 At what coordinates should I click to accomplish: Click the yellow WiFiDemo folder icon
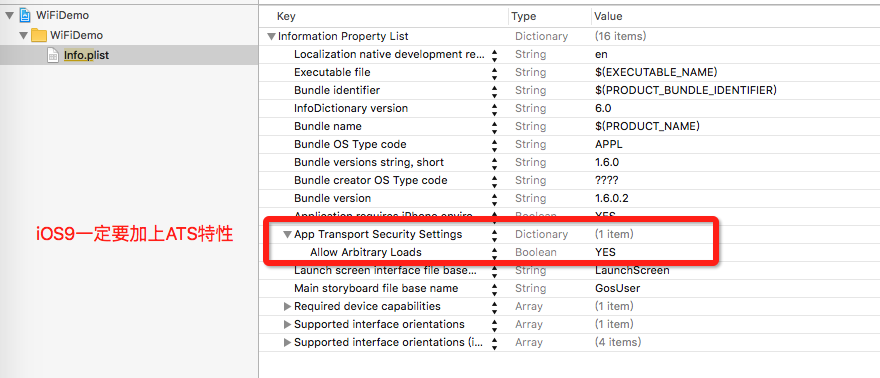click(x=38, y=35)
